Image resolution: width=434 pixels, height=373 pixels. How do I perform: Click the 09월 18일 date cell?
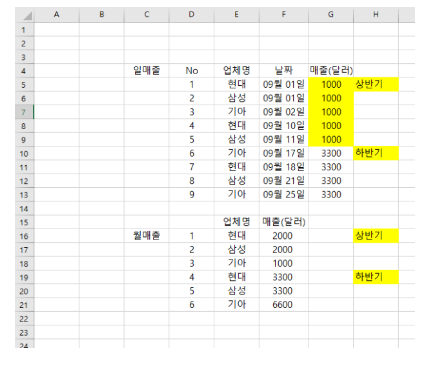284,167
